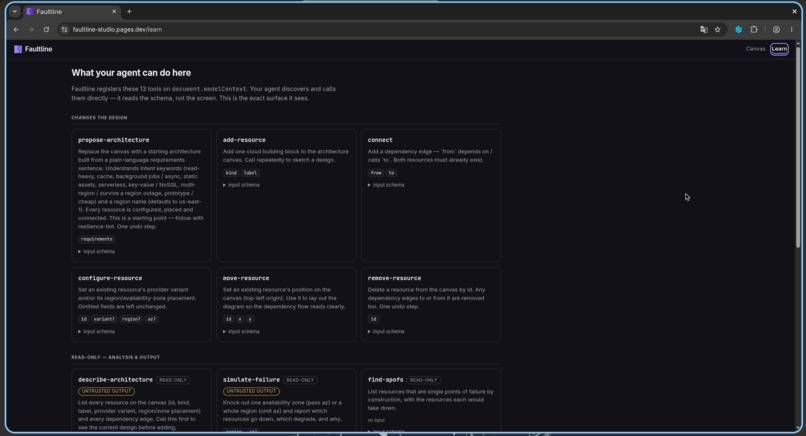Close the browser window
Viewport: 806px width, 436px height.
pos(794,11)
